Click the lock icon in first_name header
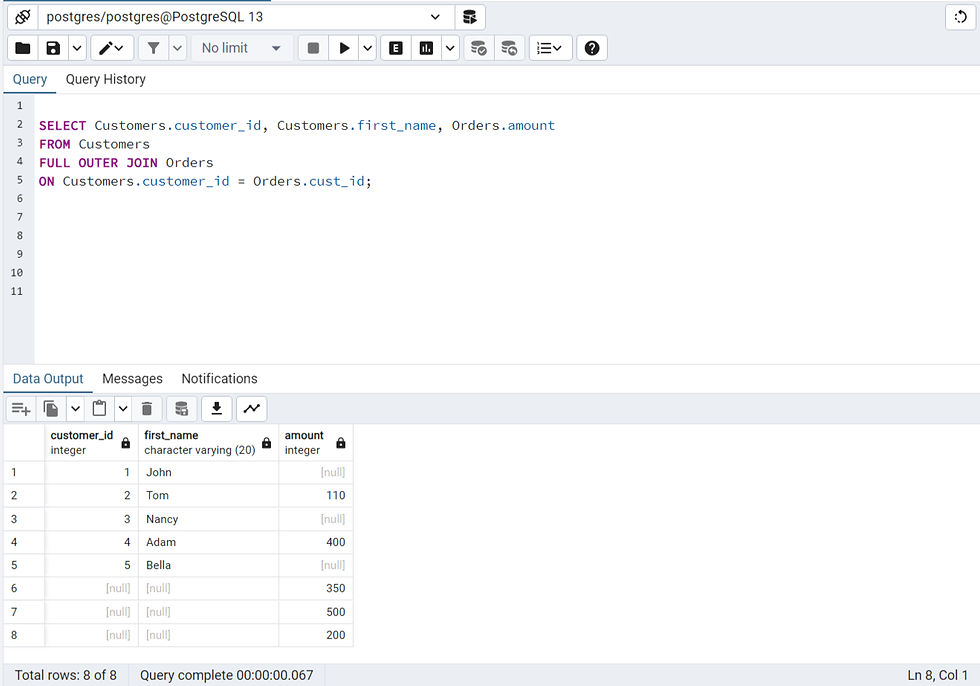 266,443
